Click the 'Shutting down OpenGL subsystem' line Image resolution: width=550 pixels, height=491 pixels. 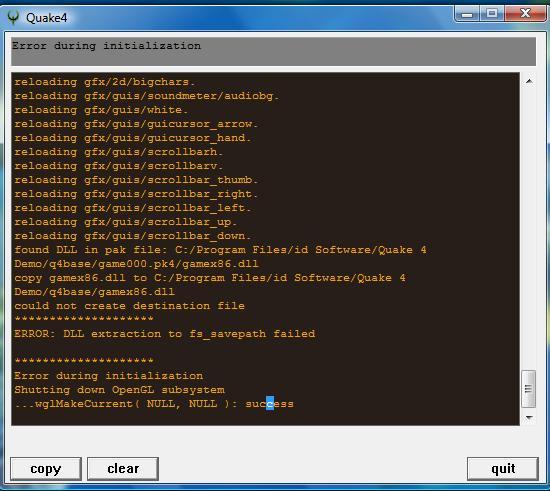[119, 390]
